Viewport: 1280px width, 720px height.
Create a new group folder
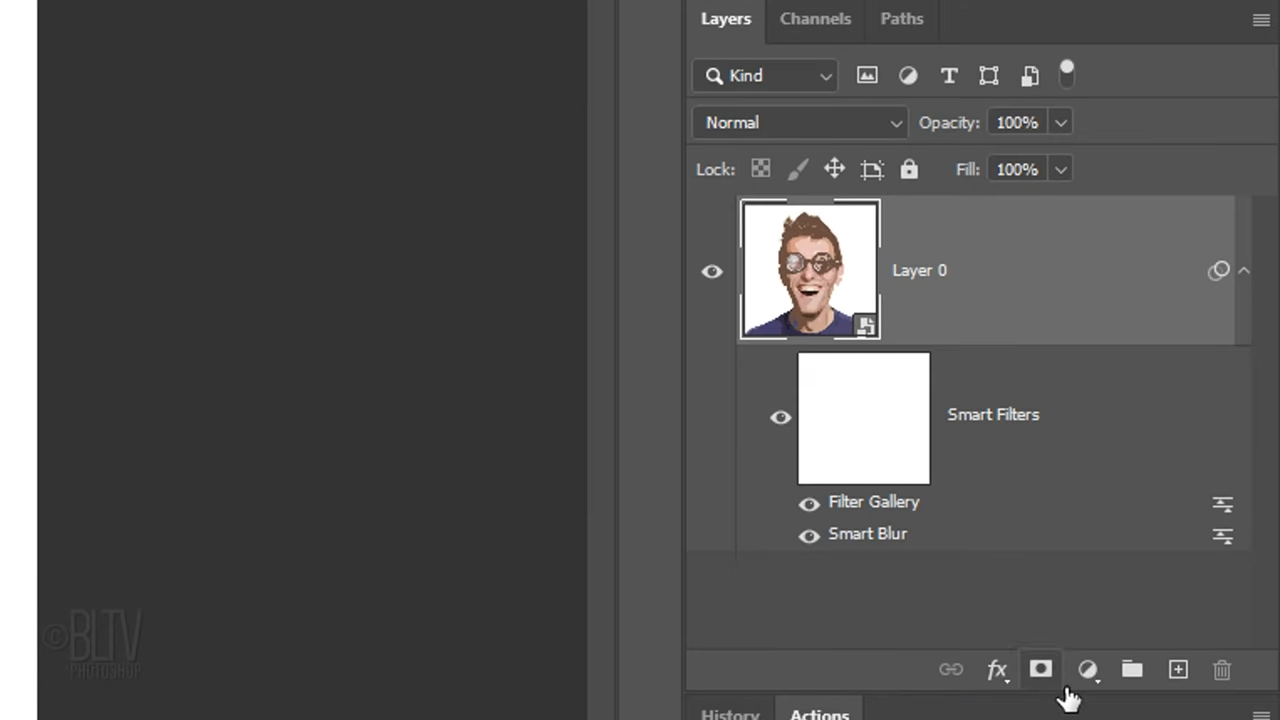pos(1132,670)
